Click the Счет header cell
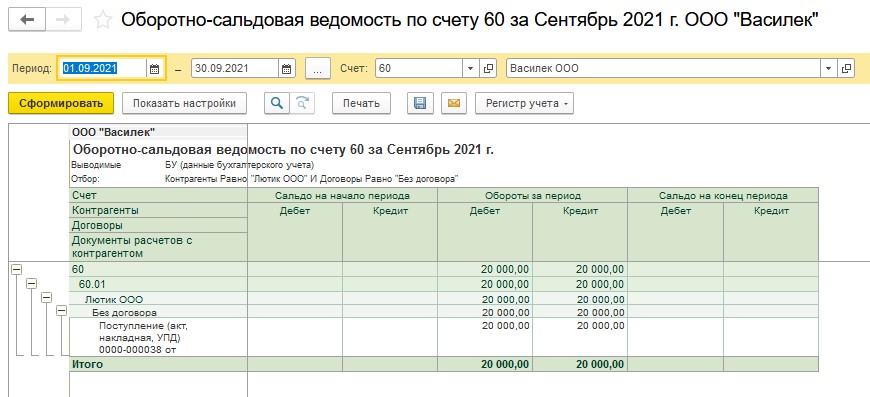Image resolution: width=870 pixels, height=397 pixels. pos(158,196)
